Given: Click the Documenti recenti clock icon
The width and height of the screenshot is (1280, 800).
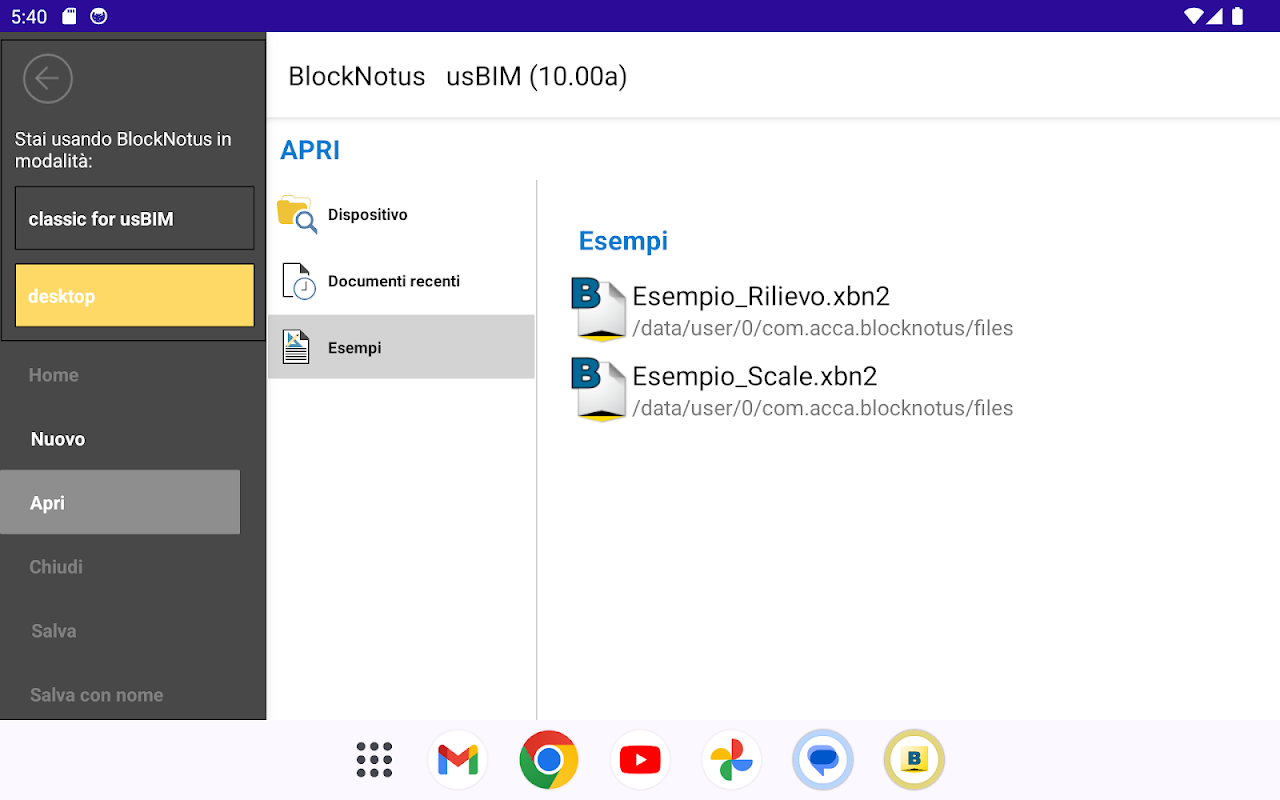Looking at the screenshot, I should (298, 281).
